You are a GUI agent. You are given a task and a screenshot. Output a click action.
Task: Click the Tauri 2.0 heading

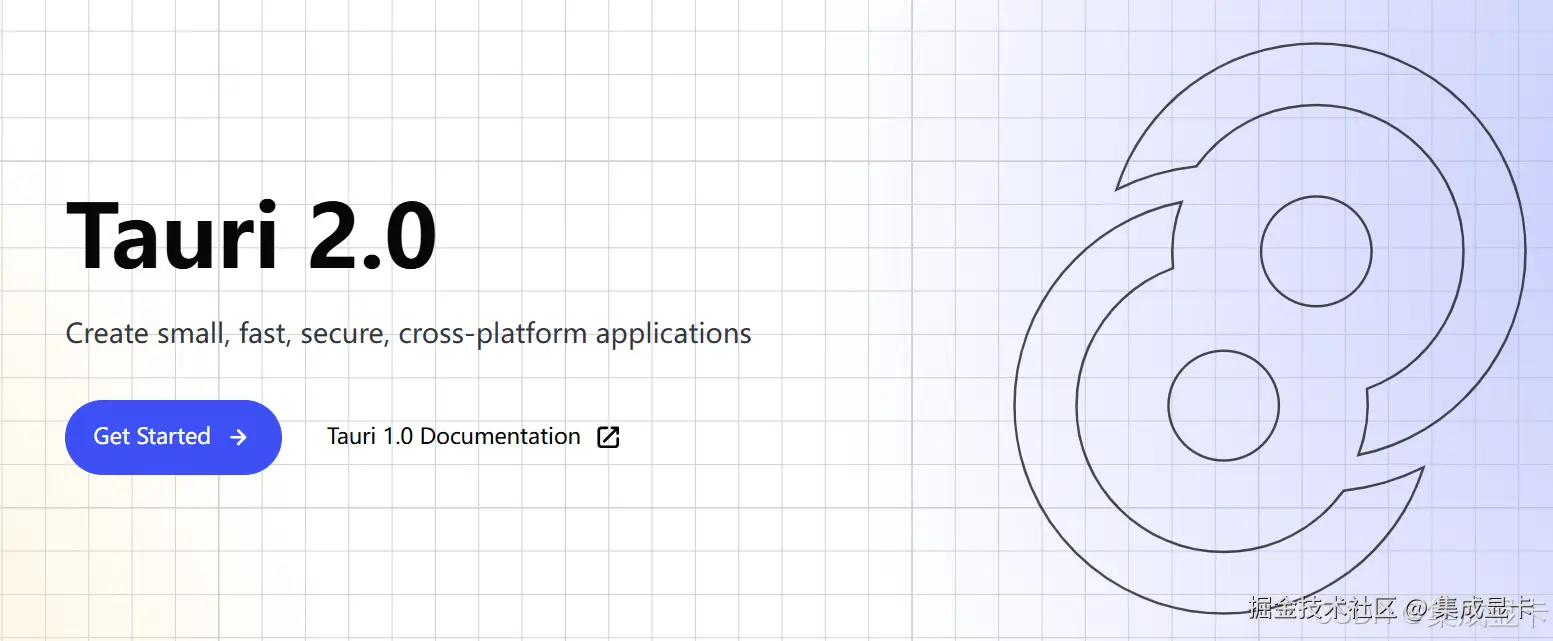(x=251, y=237)
